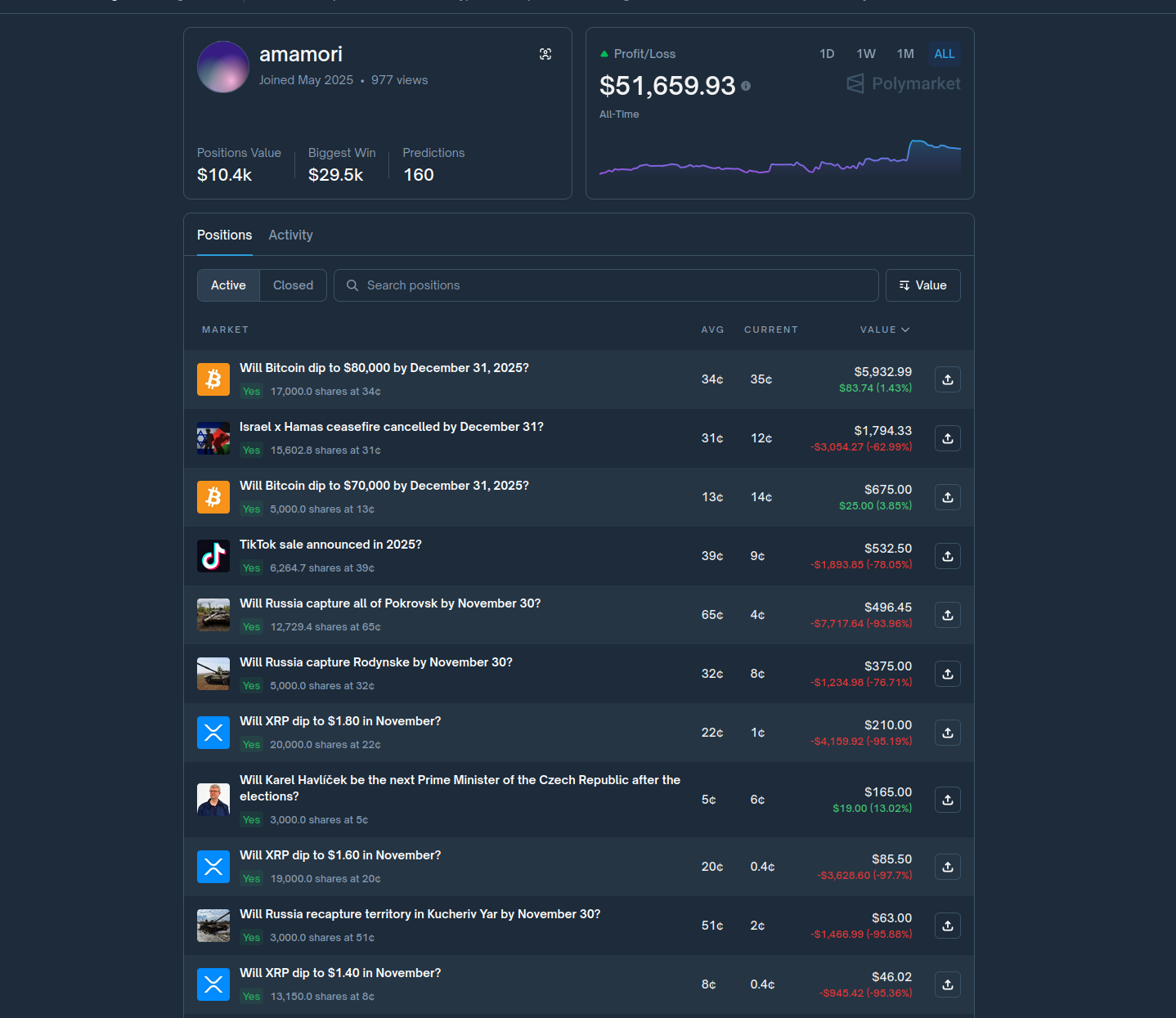Show Active positions
This screenshot has height=1018, width=1176.
[x=228, y=285]
